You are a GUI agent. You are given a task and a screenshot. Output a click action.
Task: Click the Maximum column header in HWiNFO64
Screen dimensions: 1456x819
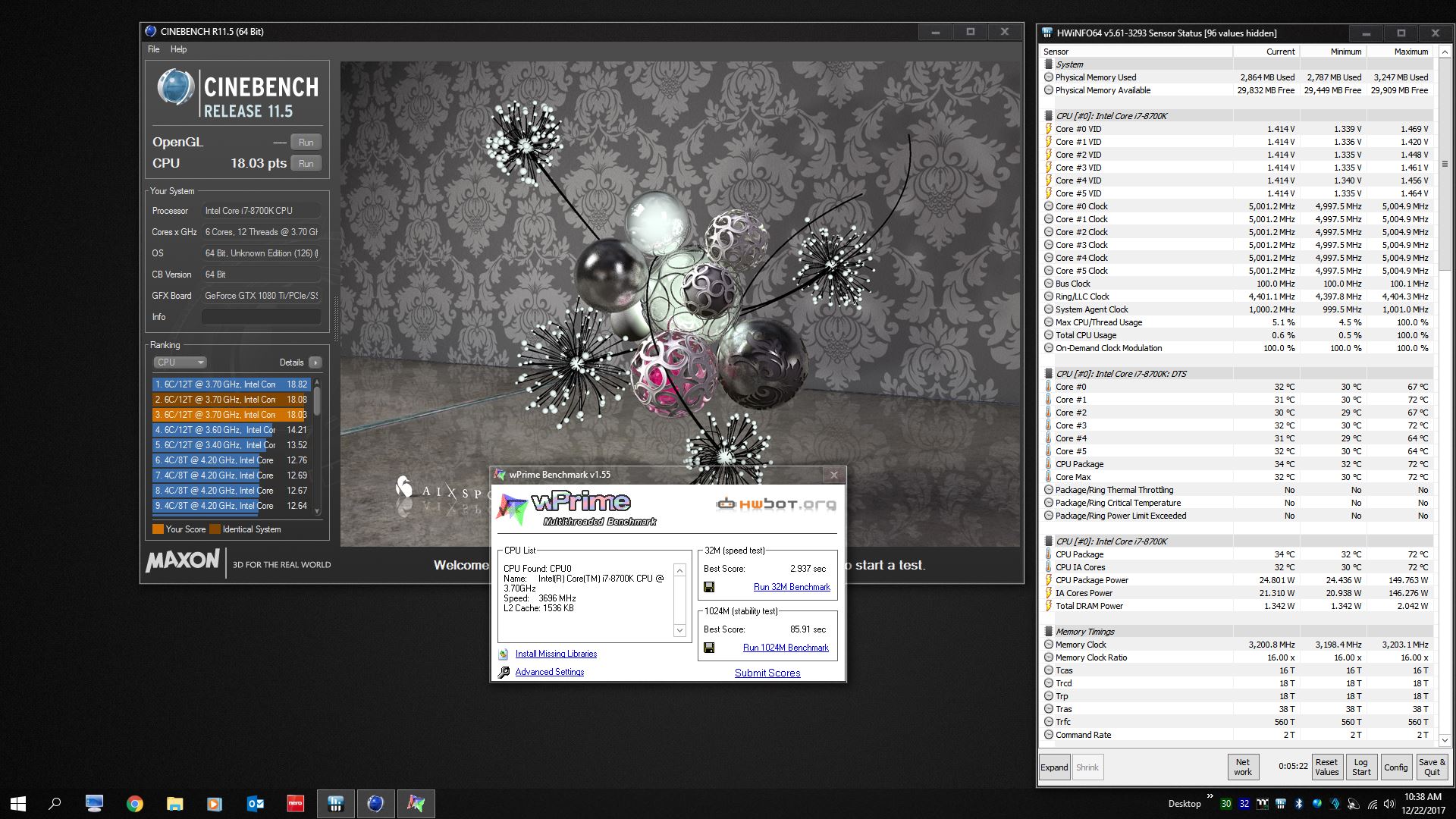[x=1400, y=52]
